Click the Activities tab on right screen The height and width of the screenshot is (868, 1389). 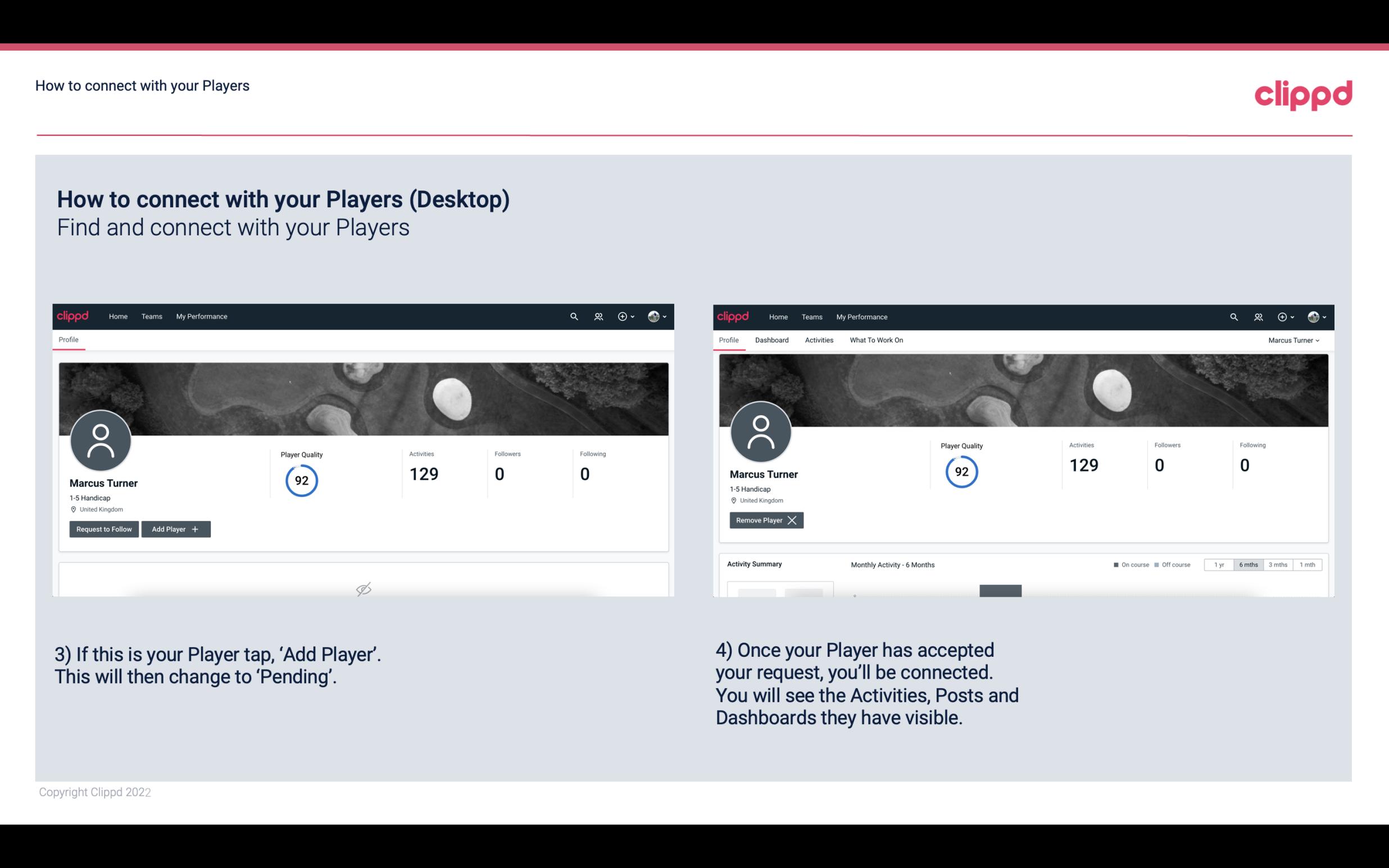819,340
